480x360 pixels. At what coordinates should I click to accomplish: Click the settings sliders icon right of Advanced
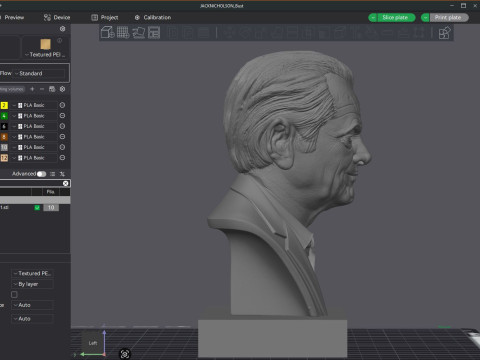62,174
